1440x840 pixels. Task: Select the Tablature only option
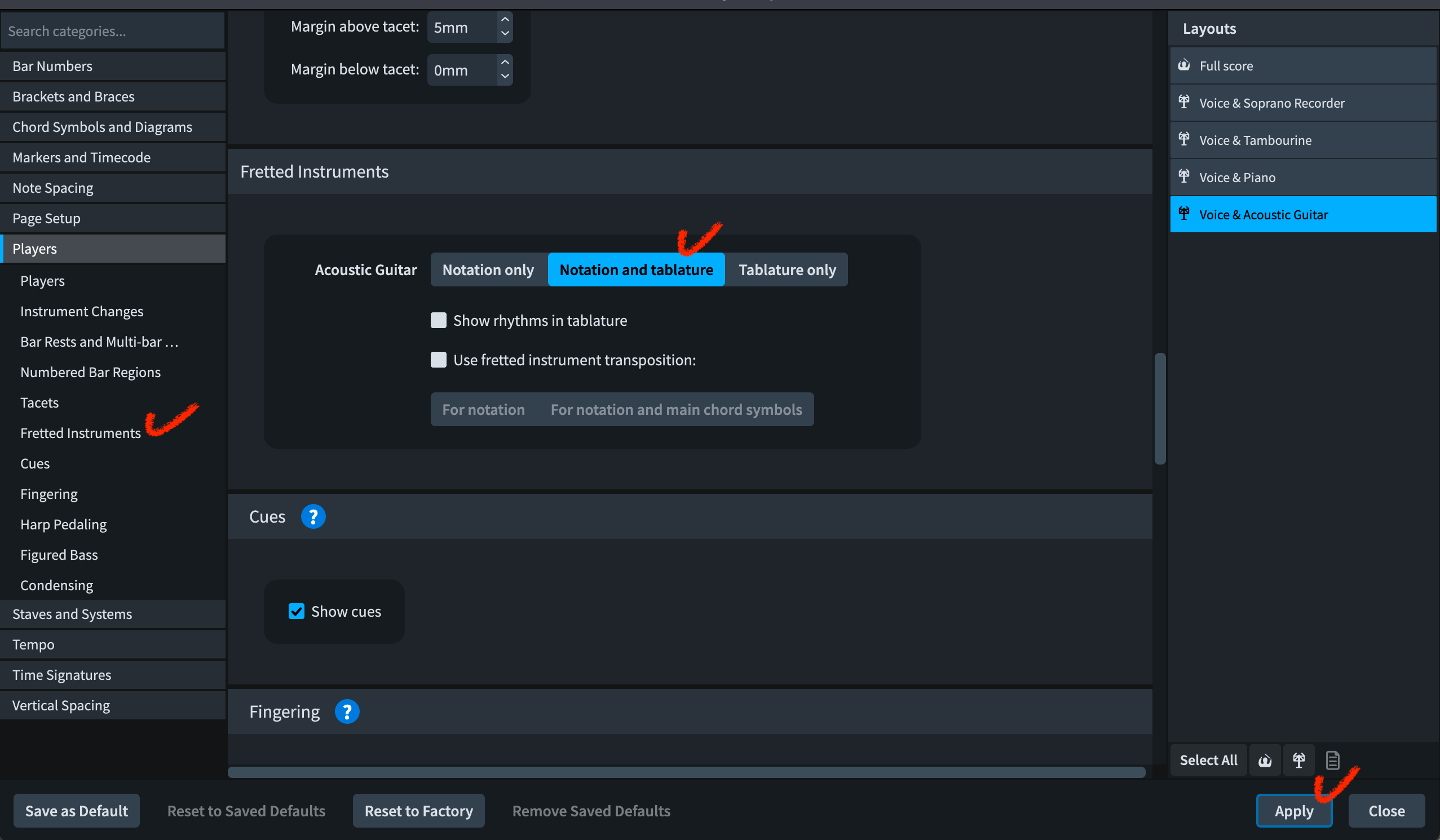[x=787, y=269]
